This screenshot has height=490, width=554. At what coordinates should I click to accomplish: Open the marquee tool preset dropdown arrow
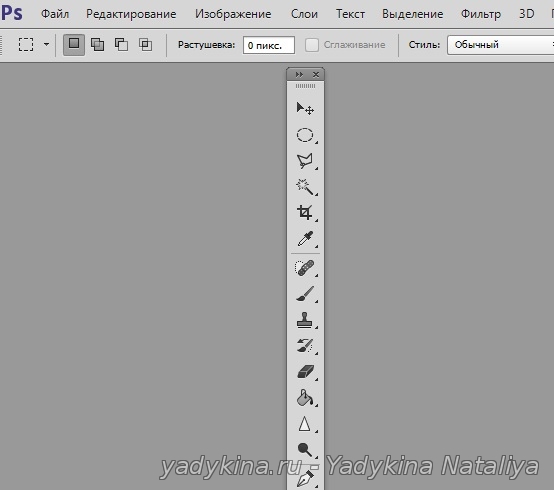pyautogui.click(x=46, y=45)
